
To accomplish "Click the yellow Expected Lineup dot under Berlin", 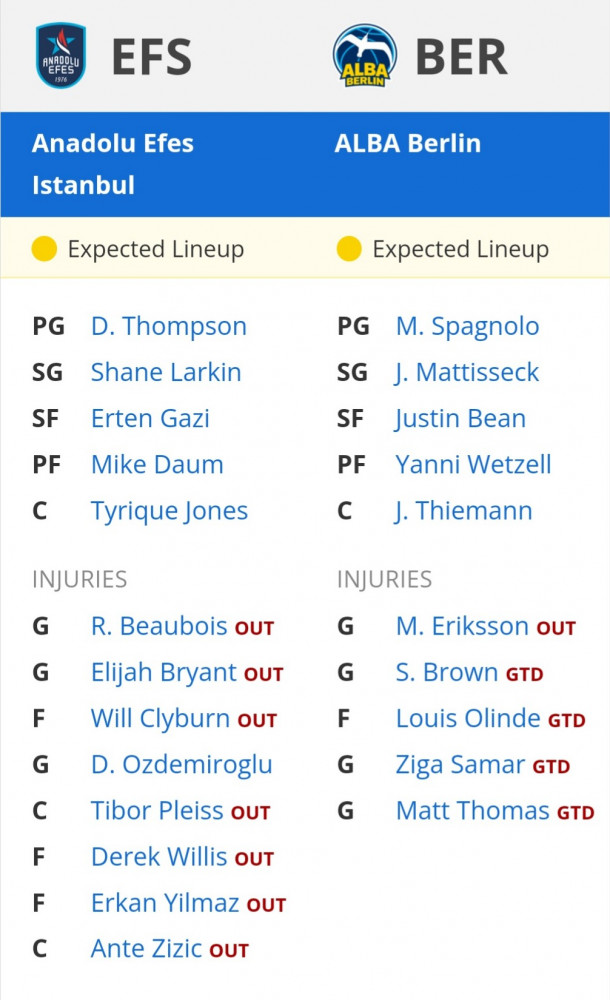I will pyautogui.click(x=349, y=249).
